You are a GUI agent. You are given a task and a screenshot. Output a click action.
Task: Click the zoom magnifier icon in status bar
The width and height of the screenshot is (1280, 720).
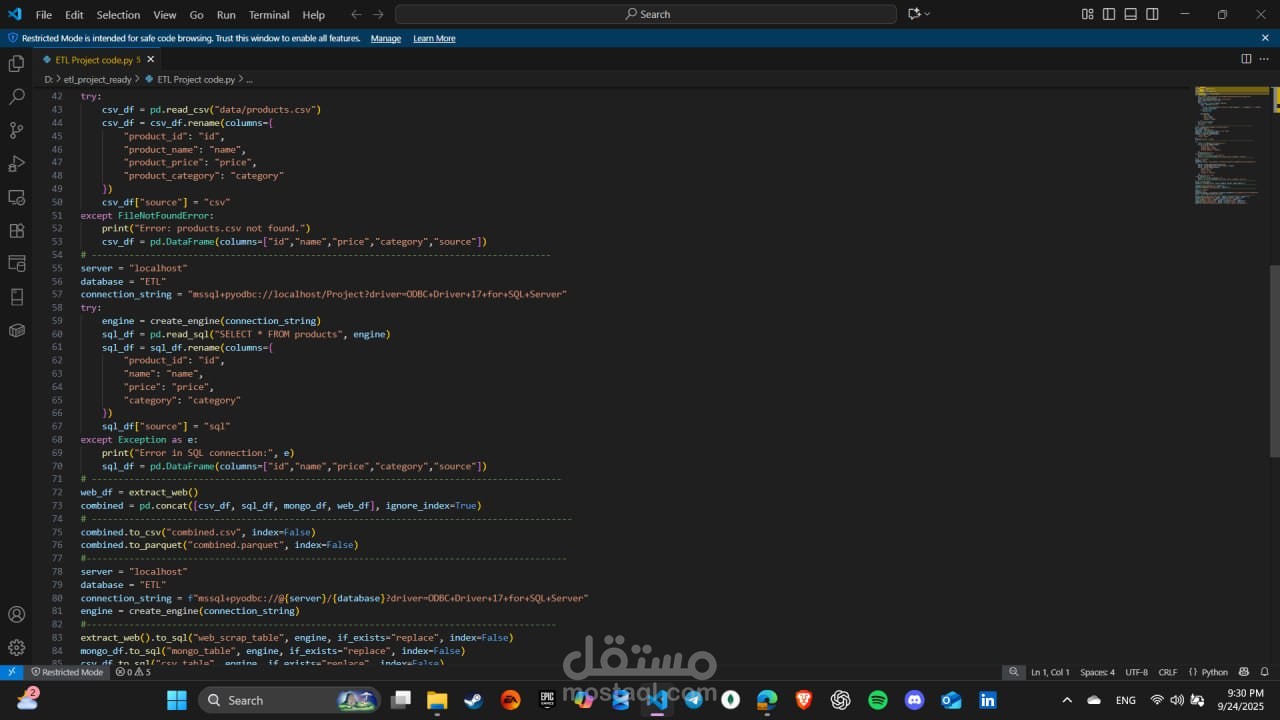pos(1014,672)
